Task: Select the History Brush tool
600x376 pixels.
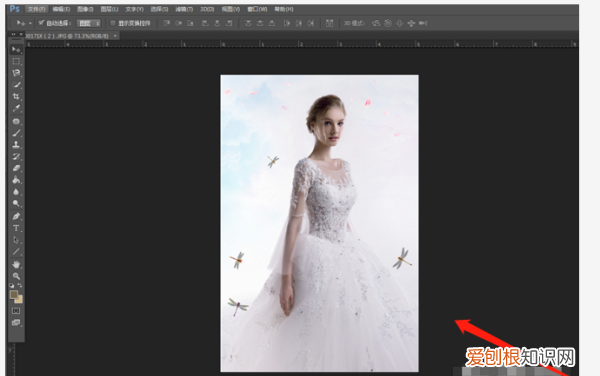Action: [16, 156]
